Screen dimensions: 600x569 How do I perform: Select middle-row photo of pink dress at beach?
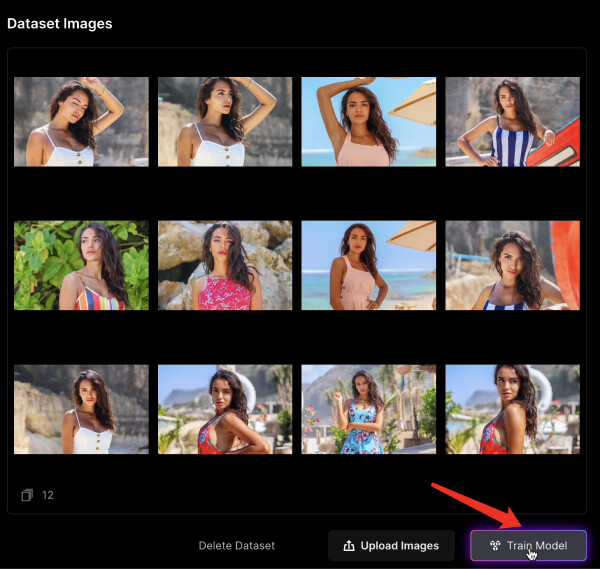point(368,265)
